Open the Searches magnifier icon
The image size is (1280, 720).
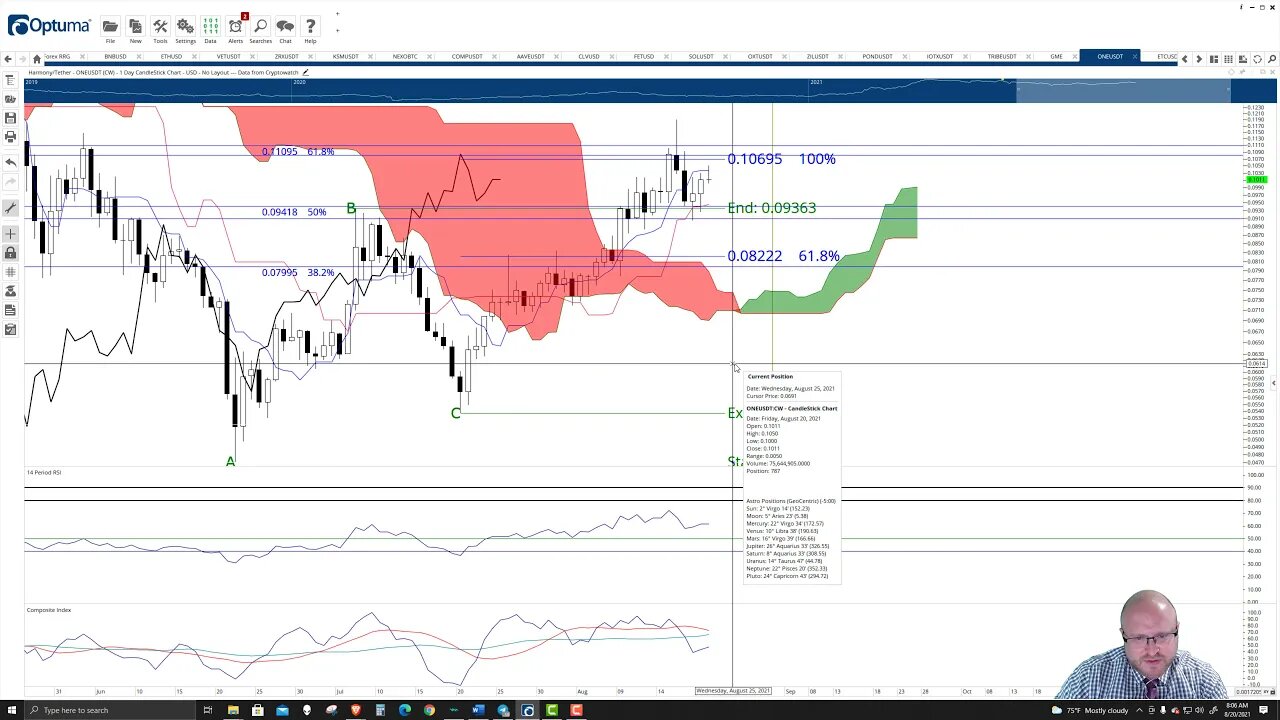click(x=260, y=26)
